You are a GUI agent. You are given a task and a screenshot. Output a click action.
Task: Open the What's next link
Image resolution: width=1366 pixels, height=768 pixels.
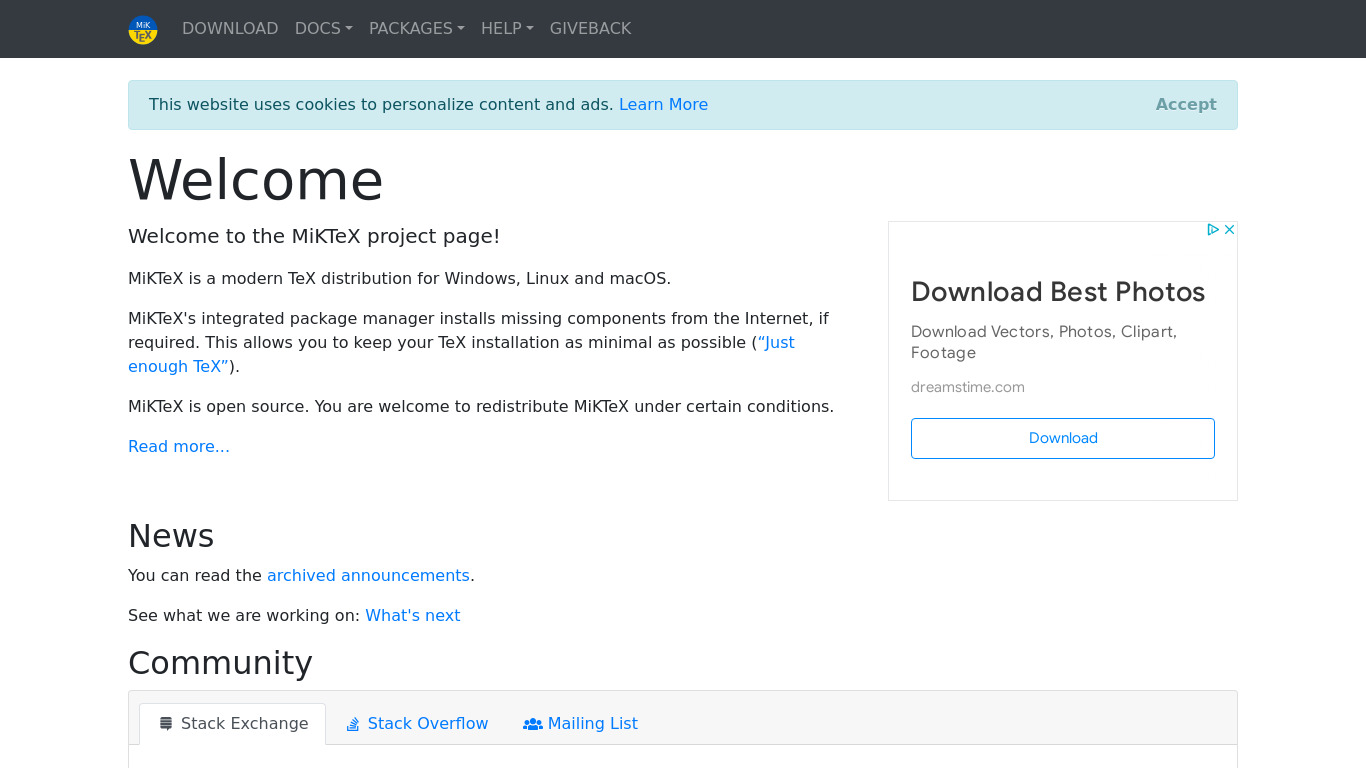(x=412, y=615)
